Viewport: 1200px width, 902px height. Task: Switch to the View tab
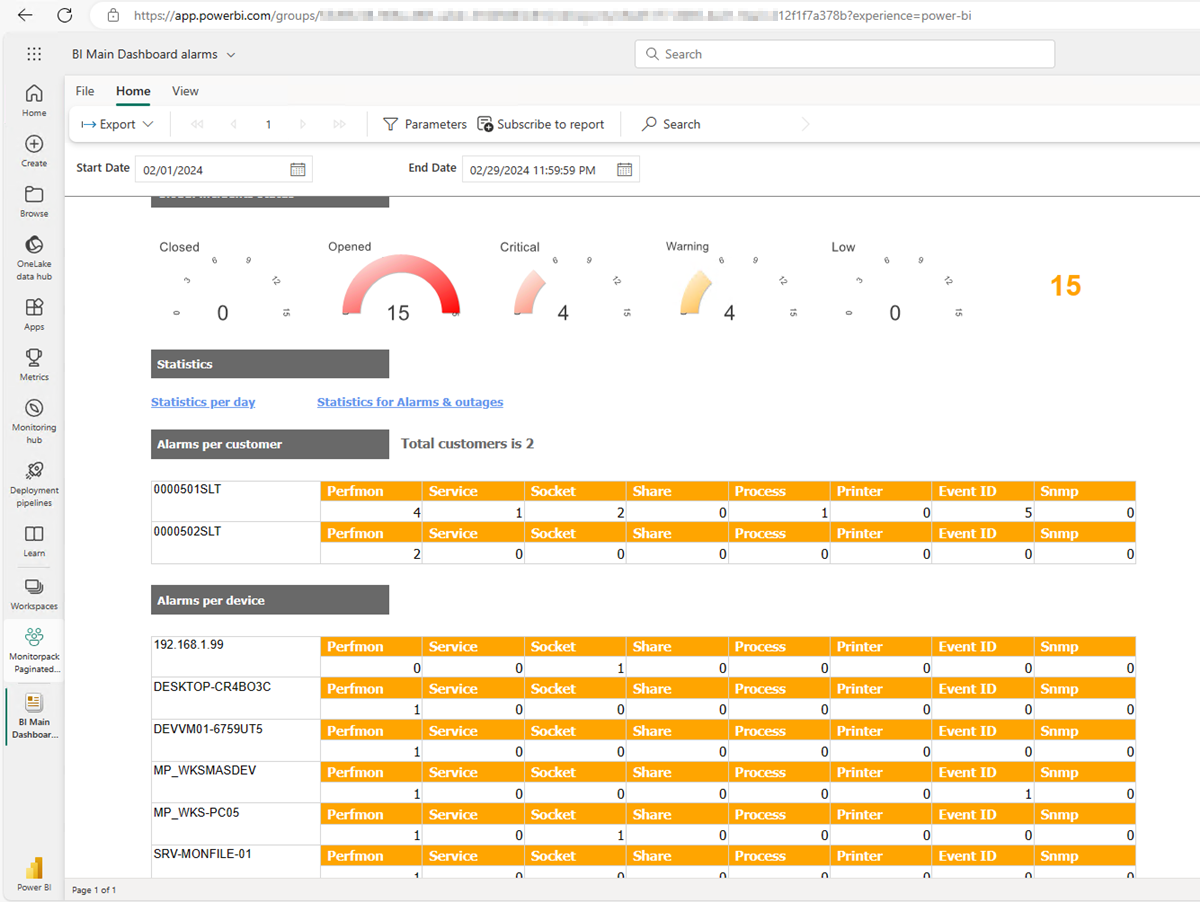[x=185, y=91]
